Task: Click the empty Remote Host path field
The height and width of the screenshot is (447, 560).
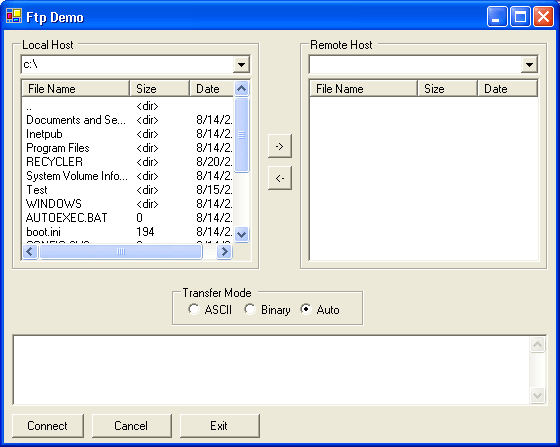Action: tap(415, 65)
